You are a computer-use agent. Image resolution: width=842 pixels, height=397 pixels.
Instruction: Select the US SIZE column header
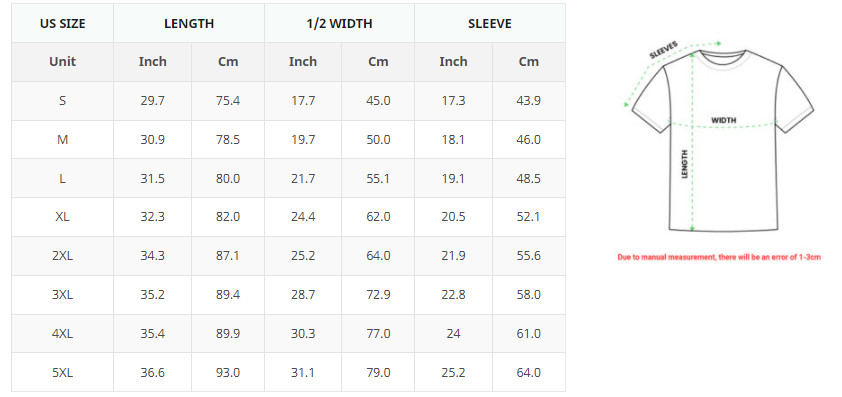(62, 24)
